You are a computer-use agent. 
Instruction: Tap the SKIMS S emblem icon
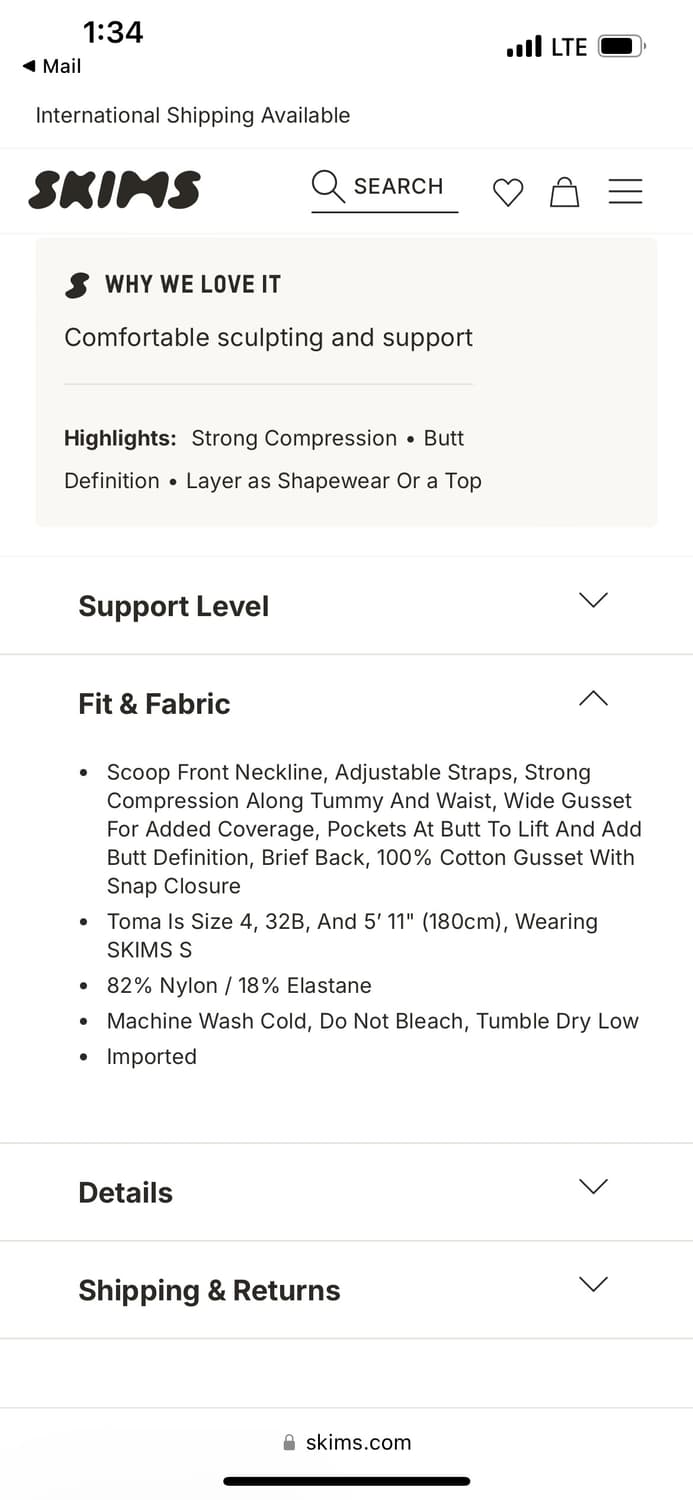coord(77,285)
